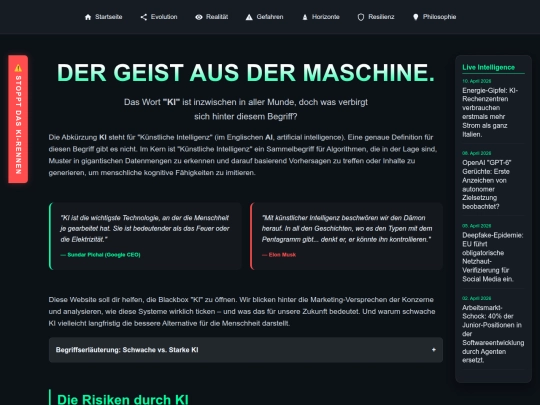Expand Begriffserläuterung: Schwache vs. Starke KI
This screenshot has height=405, width=540.
[x=246, y=350]
